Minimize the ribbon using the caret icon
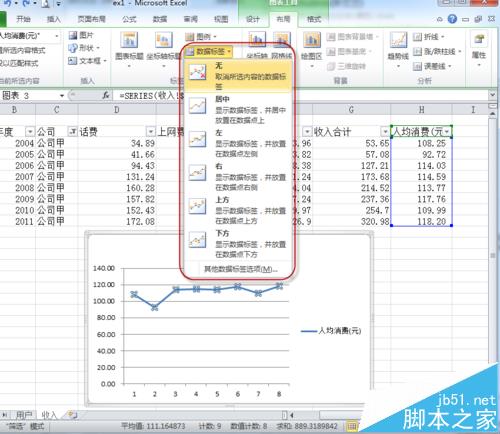Viewport: 500px width, 434px height. click(x=440, y=19)
